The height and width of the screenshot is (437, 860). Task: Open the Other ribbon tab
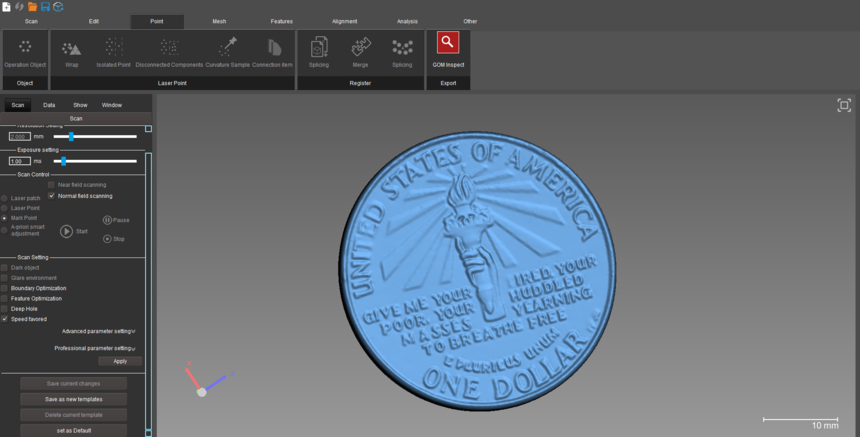pyautogui.click(x=470, y=21)
